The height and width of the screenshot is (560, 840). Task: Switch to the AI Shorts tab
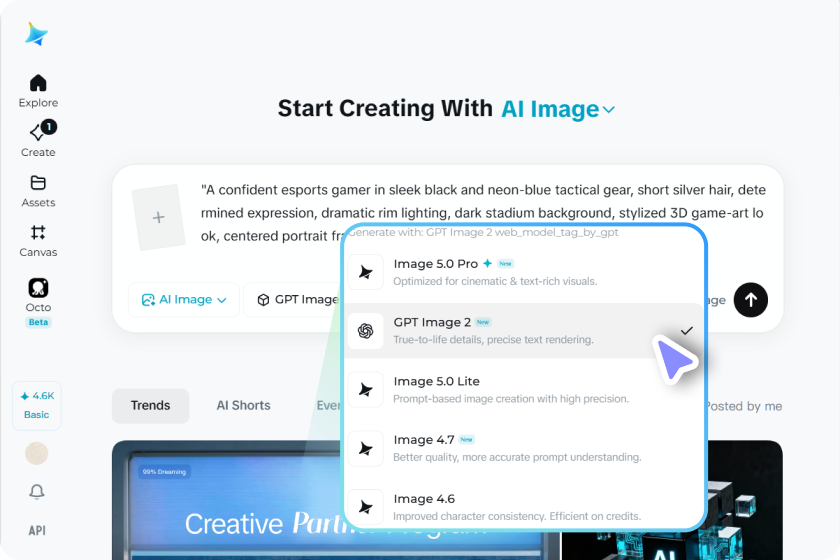point(243,406)
